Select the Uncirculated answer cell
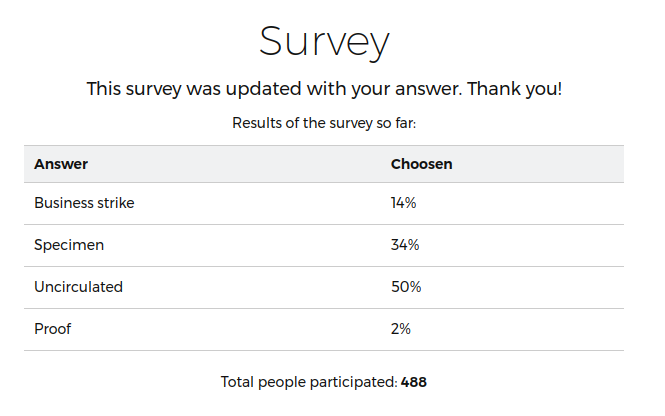This screenshot has width=665, height=416. pyautogui.click(x=78, y=287)
